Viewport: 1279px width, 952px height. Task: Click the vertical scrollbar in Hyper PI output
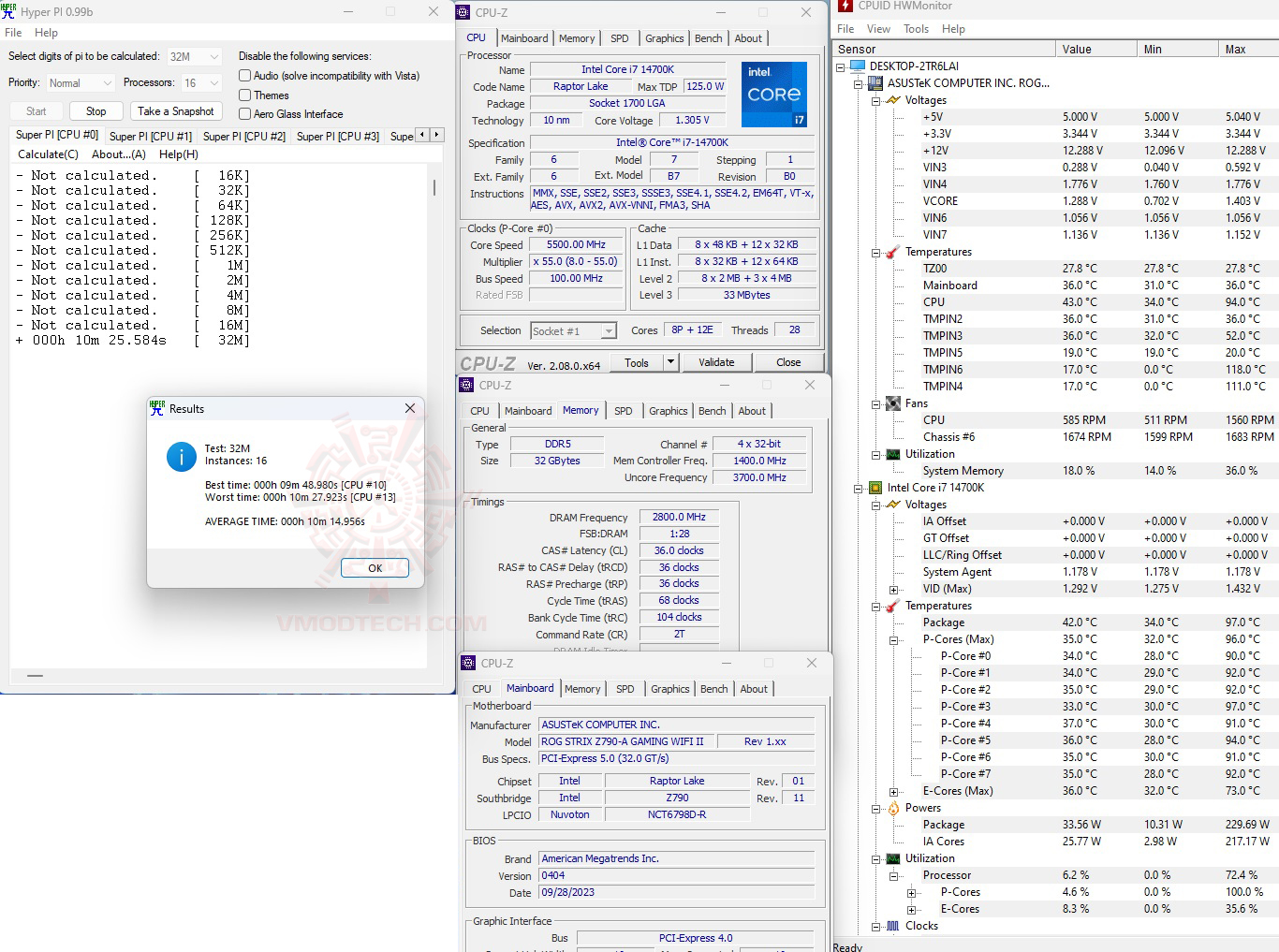434,187
